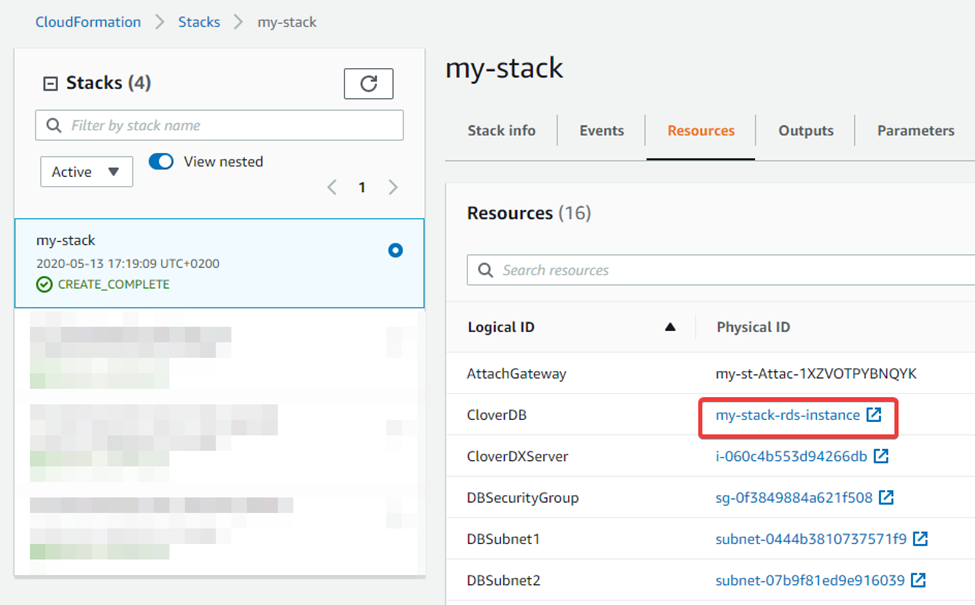Click the next page chevron in pagination
This screenshot has width=975, height=605.
click(392, 187)
